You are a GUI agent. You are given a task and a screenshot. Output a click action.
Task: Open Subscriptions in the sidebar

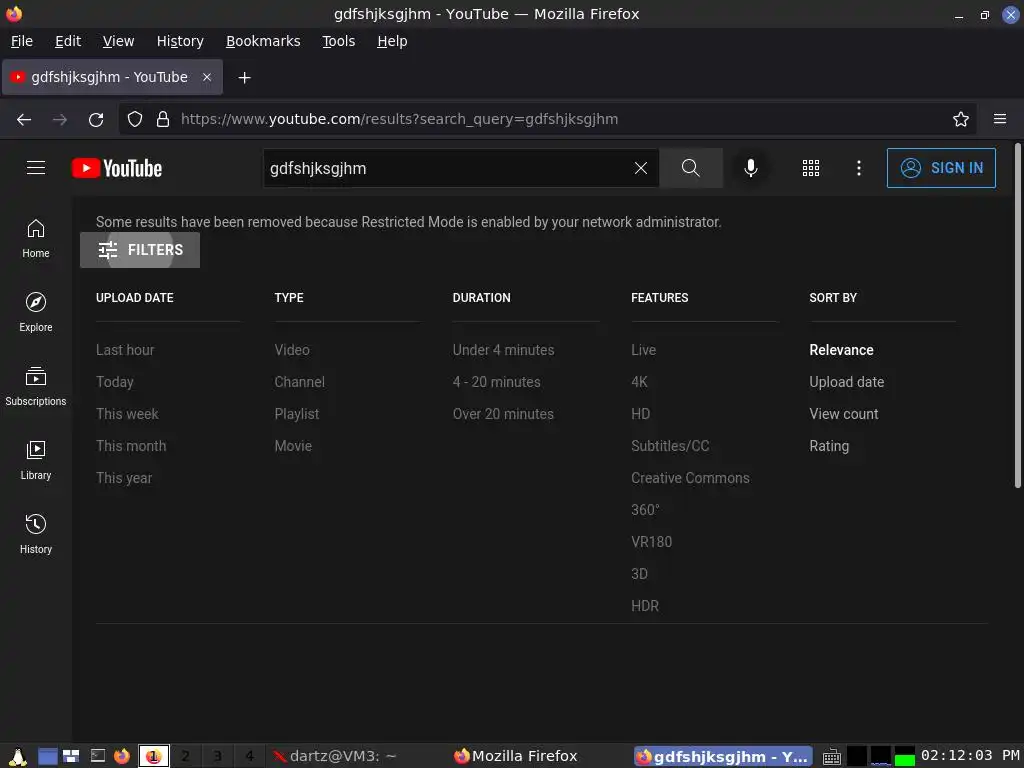(36, 387)
